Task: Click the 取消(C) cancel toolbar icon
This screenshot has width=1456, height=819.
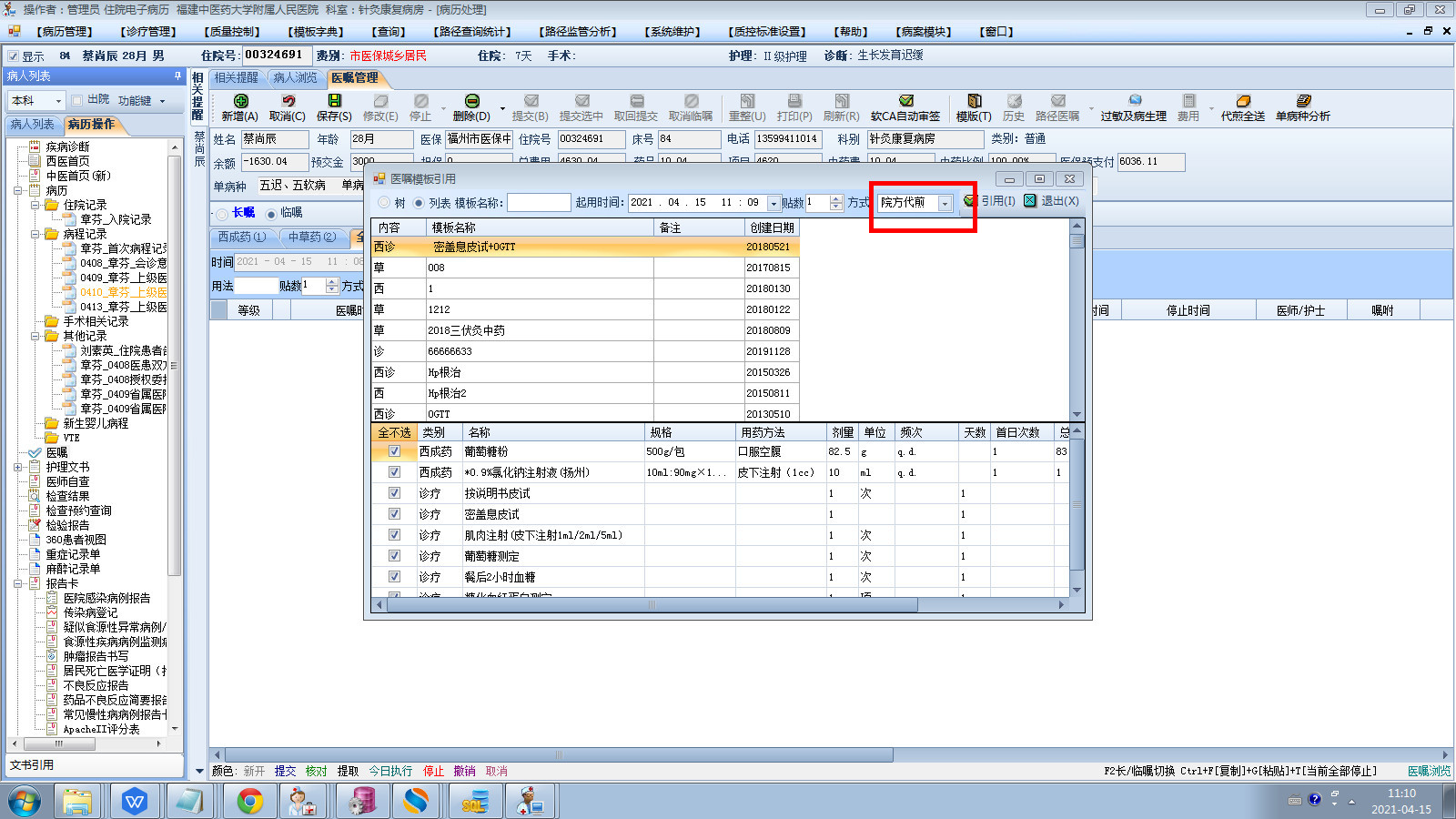Action: pos(288,101)
